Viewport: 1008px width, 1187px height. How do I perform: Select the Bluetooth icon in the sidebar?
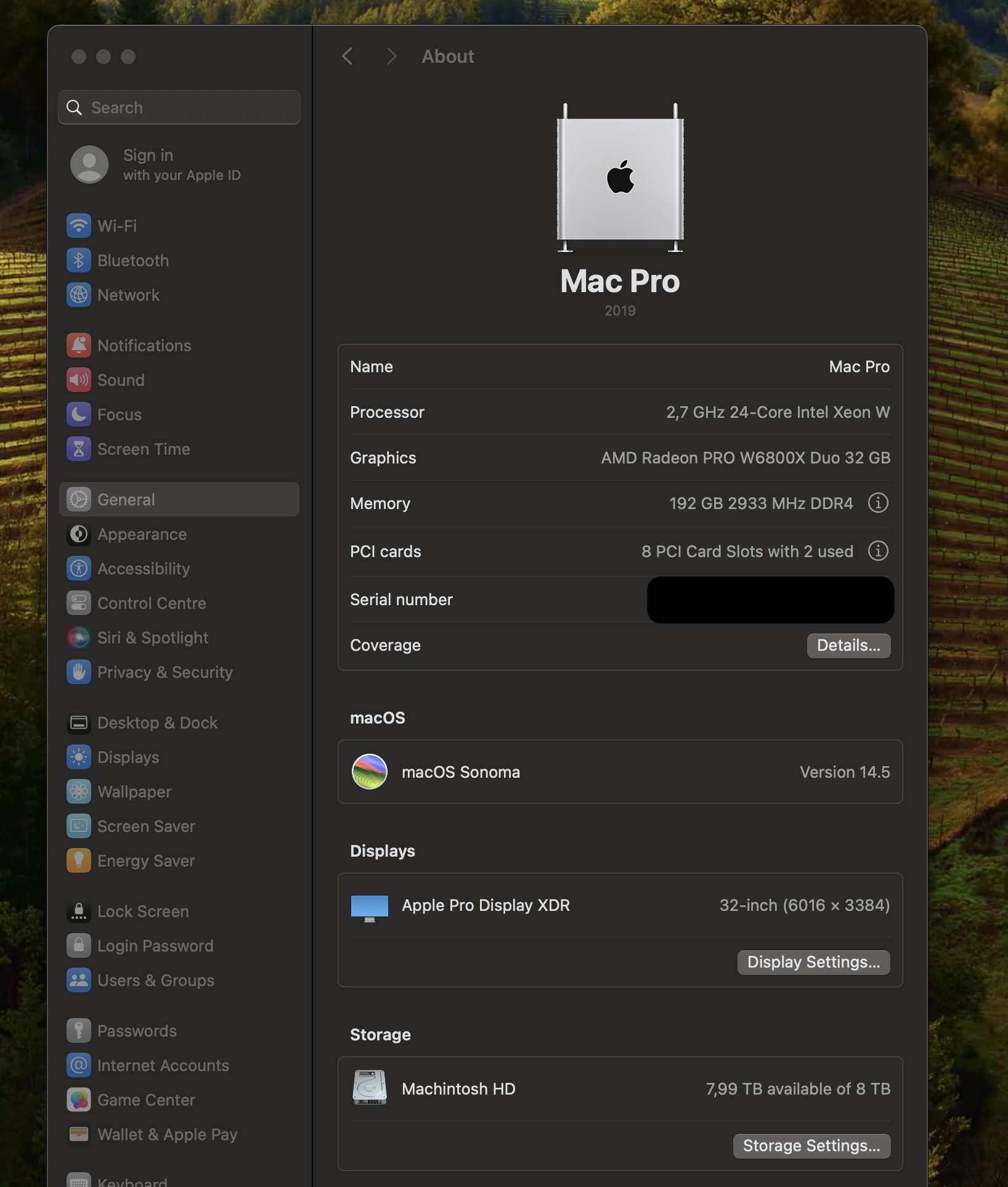[79, 260]
